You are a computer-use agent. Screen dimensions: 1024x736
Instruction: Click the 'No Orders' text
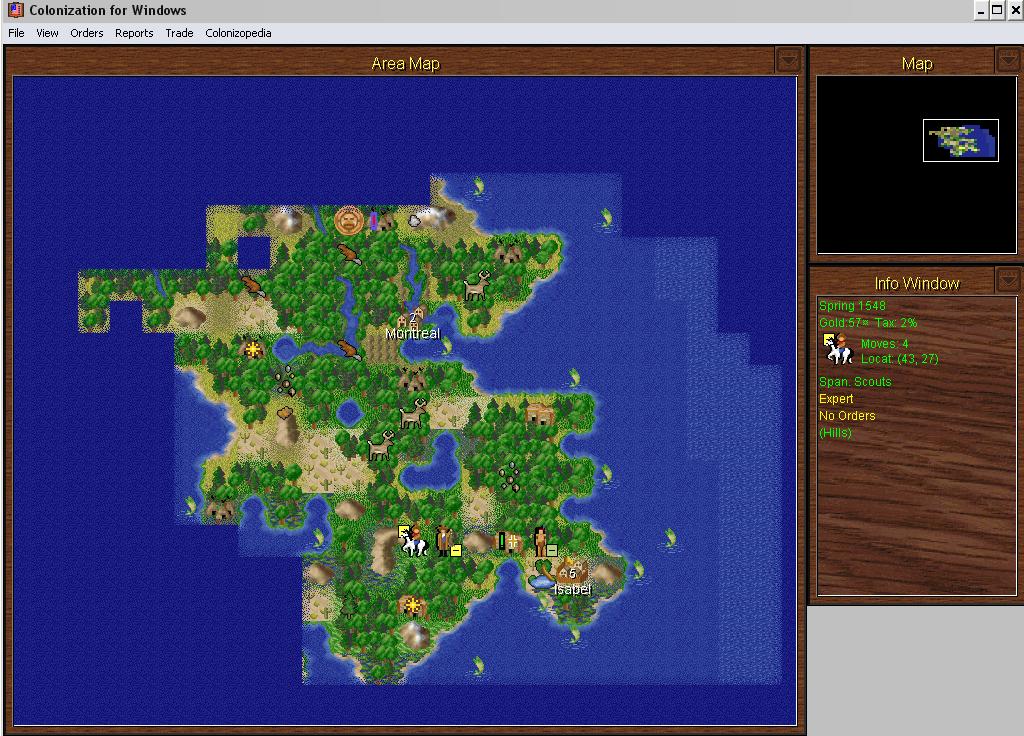(x=847, y=415)
